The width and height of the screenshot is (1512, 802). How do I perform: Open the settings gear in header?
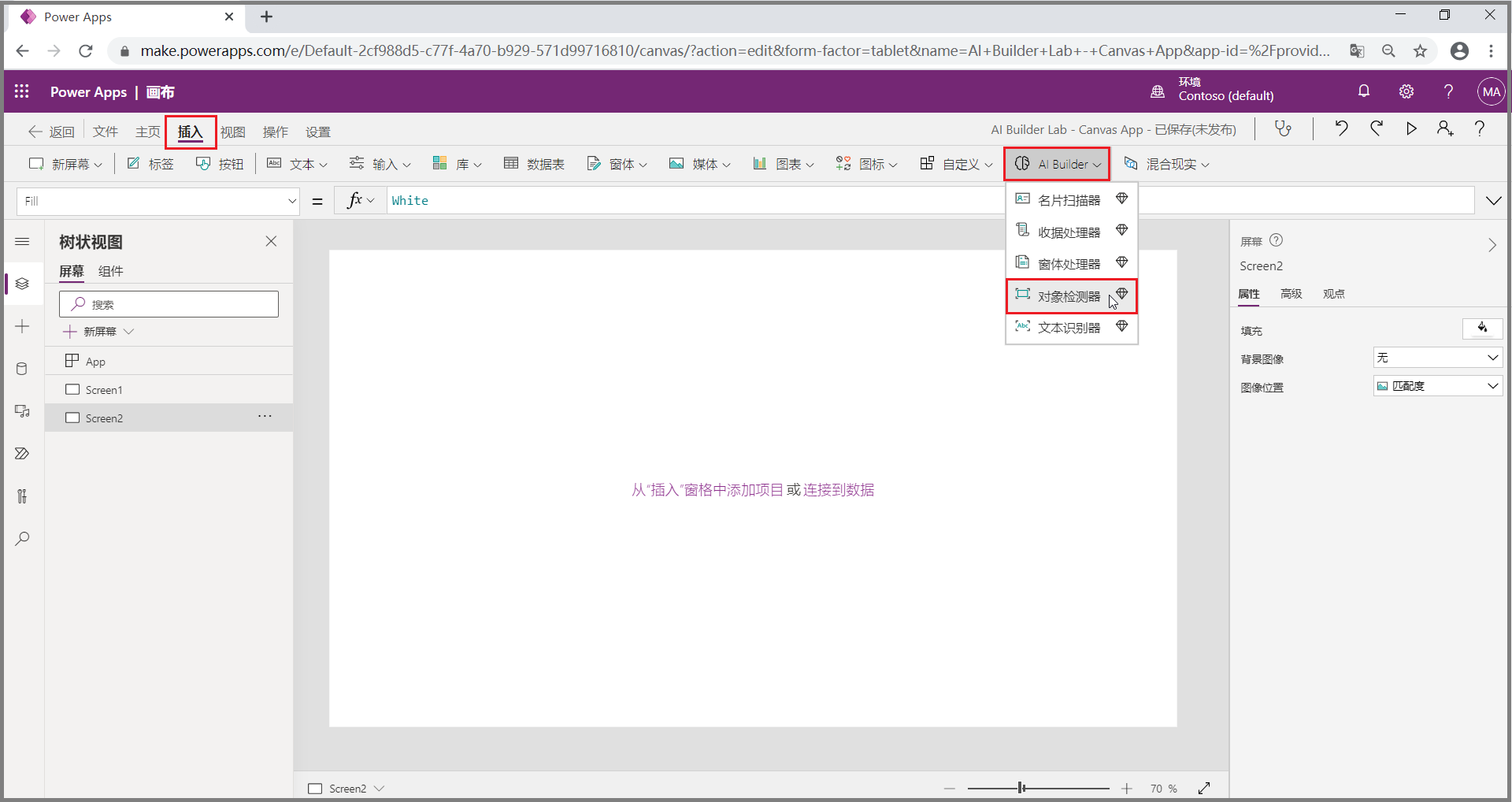[x=1406, y=91]
